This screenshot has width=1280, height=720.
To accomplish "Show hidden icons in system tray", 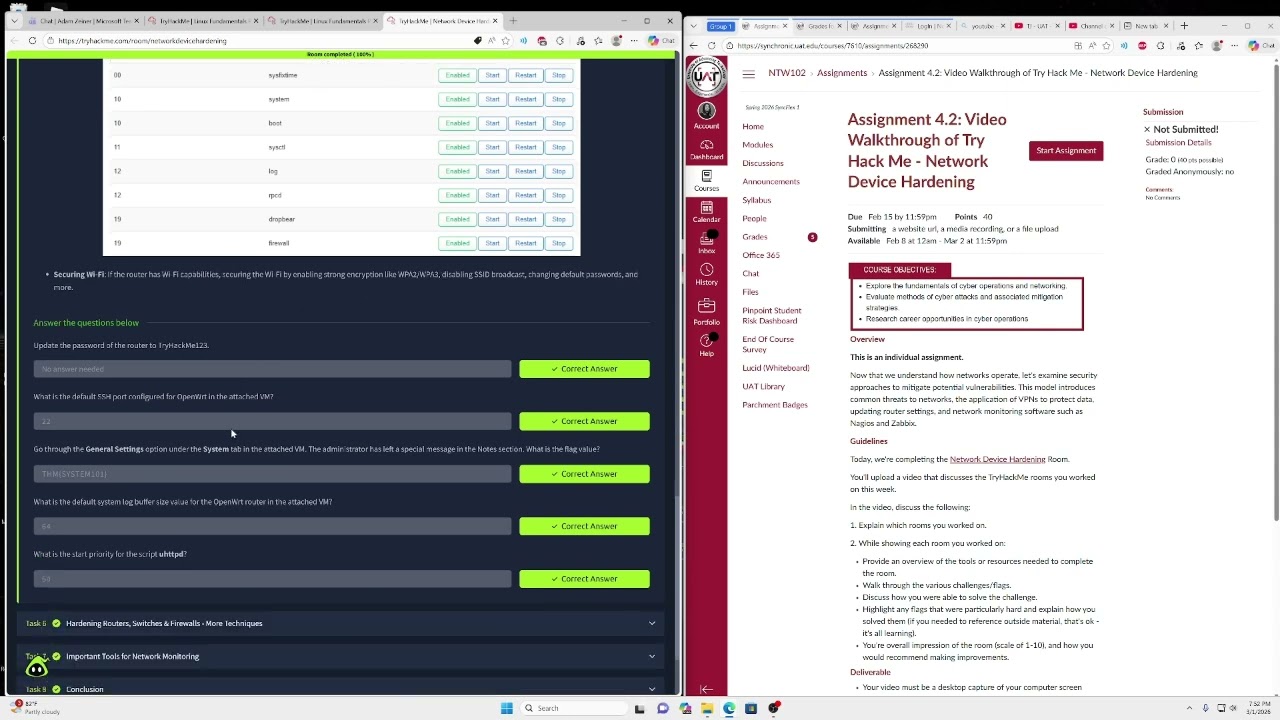I will tap(1188, 708).
